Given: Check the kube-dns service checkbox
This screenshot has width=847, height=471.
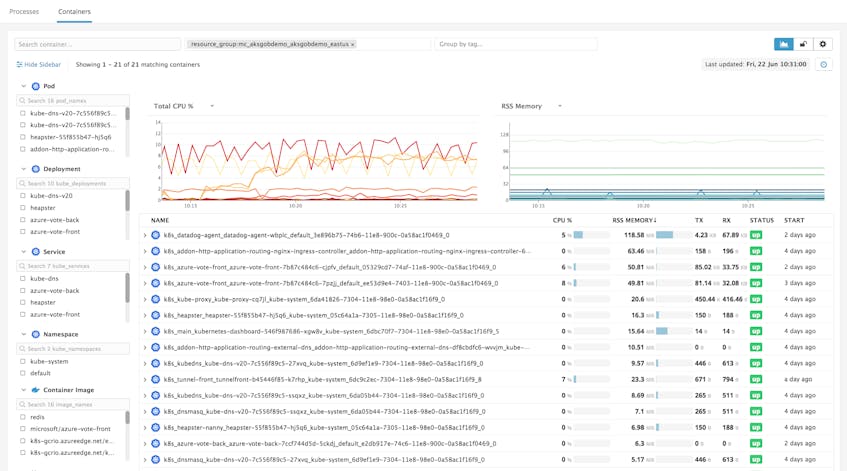Looking at the screenshot, I should tap(23, 279).
